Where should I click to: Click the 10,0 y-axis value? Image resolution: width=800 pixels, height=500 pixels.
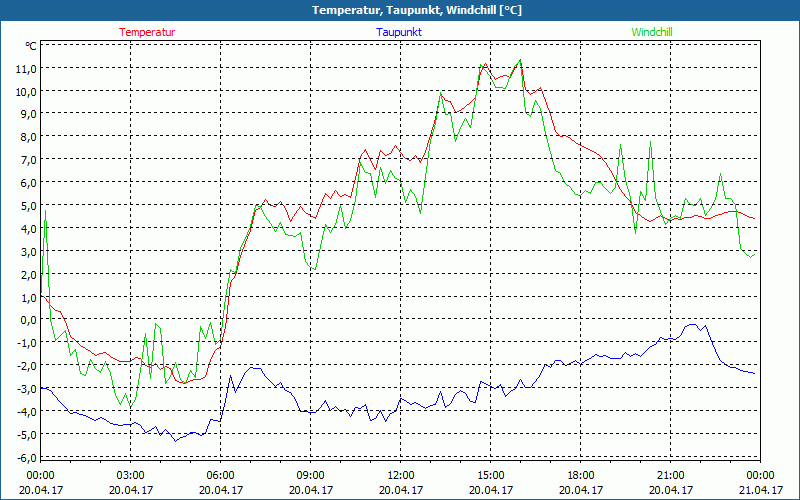click(x=26, y=91)
